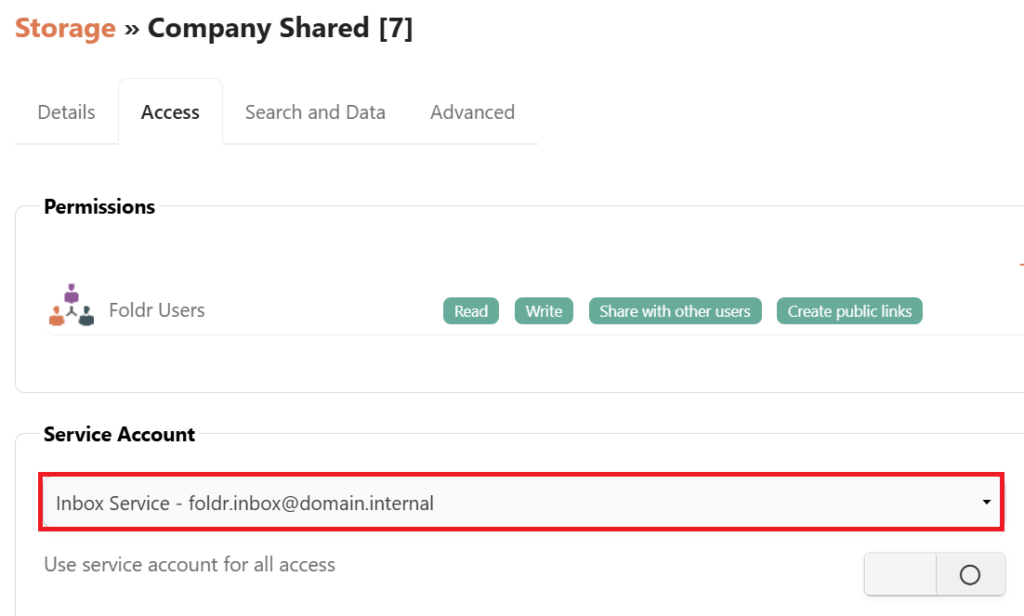Click the Foldr Users group icon
Screen dimensions: 1024x616
tap(71, 306)
